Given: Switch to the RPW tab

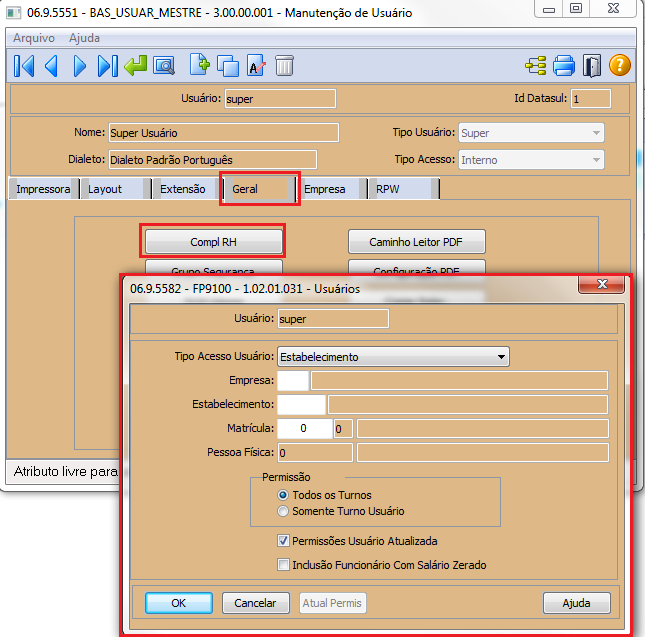Looking at the screenshot, I should [x=403, y=189].
